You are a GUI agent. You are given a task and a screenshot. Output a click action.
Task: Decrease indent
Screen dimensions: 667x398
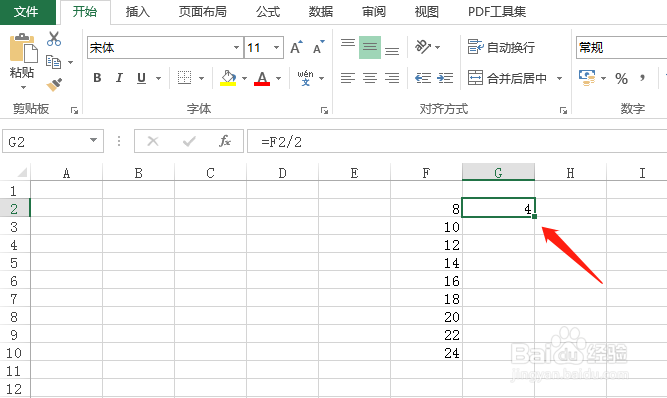423,78
